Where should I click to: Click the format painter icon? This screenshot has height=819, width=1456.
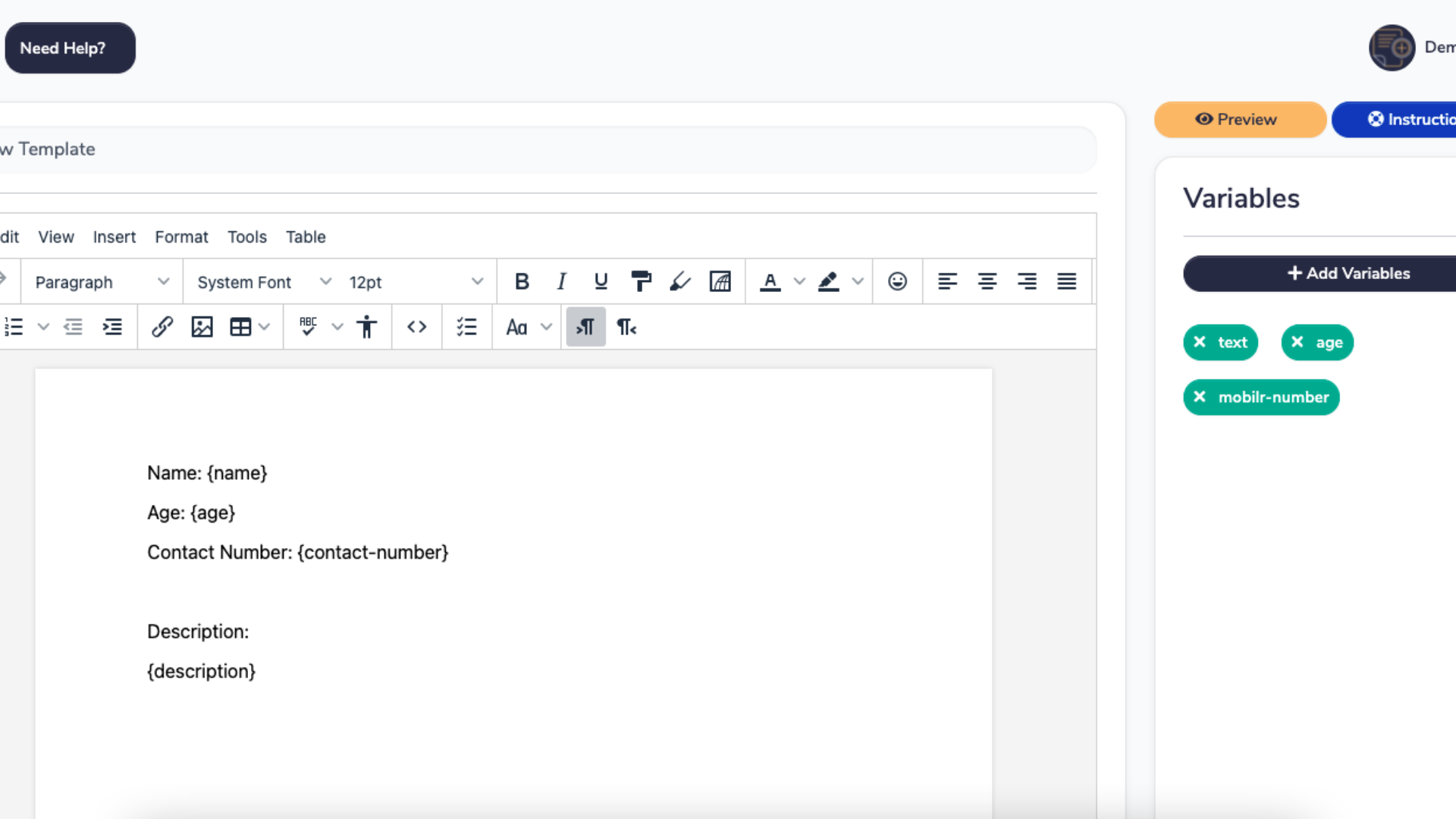pyautogui.click(x=641, y=282)
